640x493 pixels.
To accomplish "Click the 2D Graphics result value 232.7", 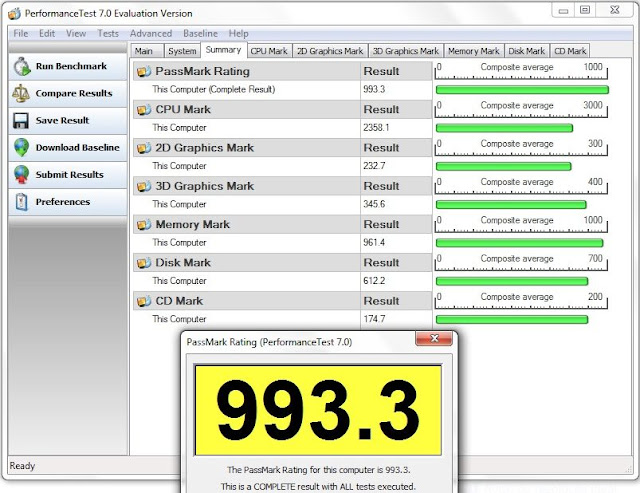I will coord(374,166).
